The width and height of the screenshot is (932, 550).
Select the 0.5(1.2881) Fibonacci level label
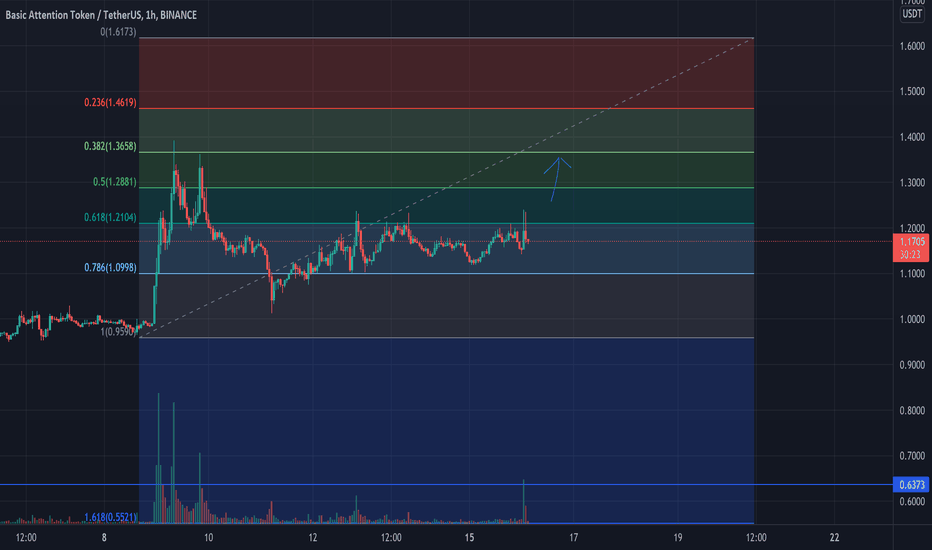(x=115, y=182)
